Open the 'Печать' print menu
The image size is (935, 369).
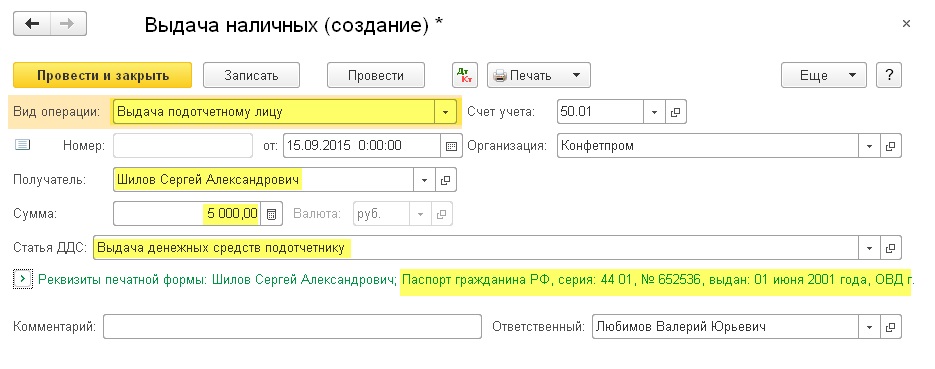(x=538, y=76)
